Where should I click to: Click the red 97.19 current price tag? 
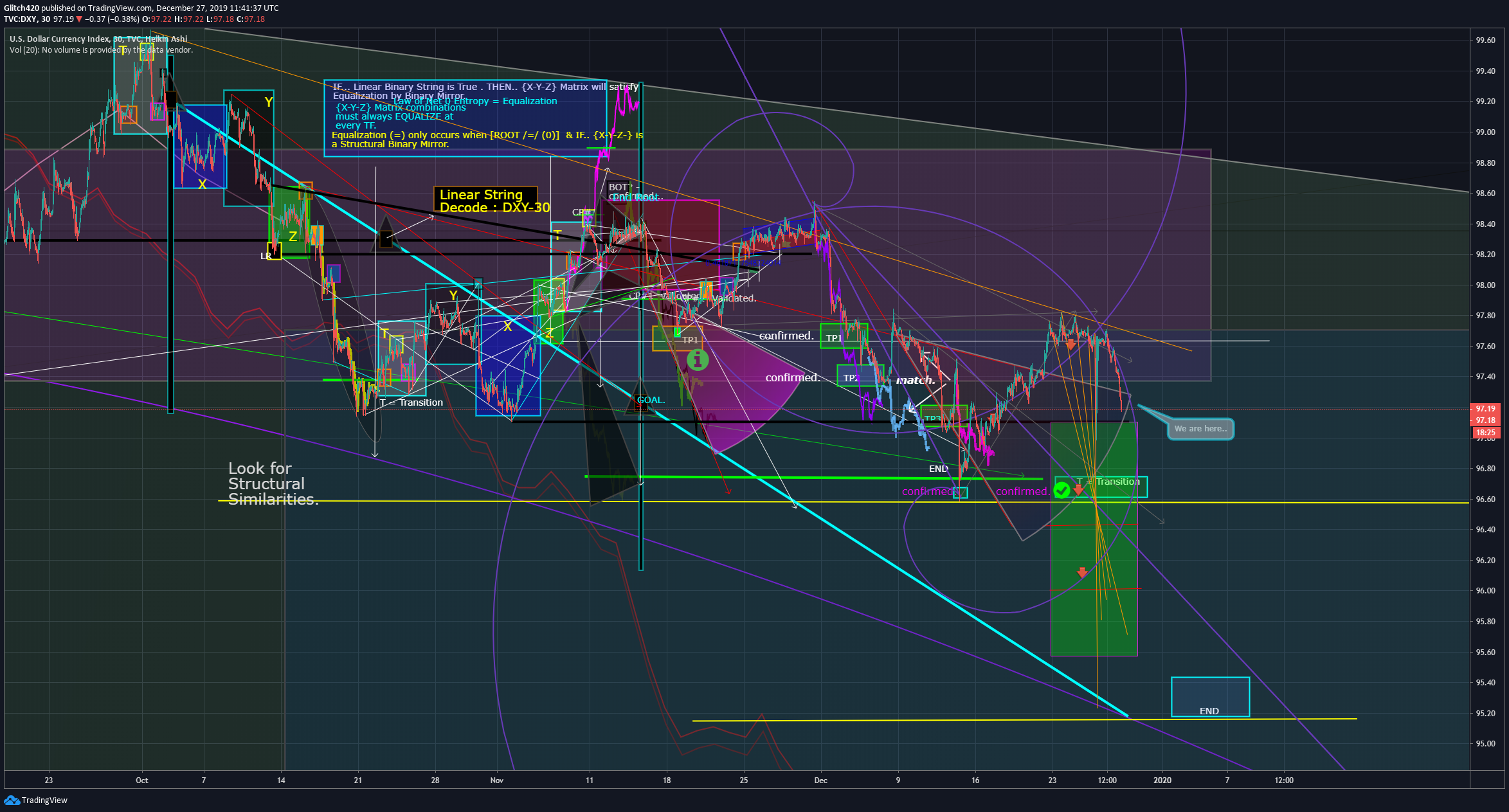pos(1485,409)
